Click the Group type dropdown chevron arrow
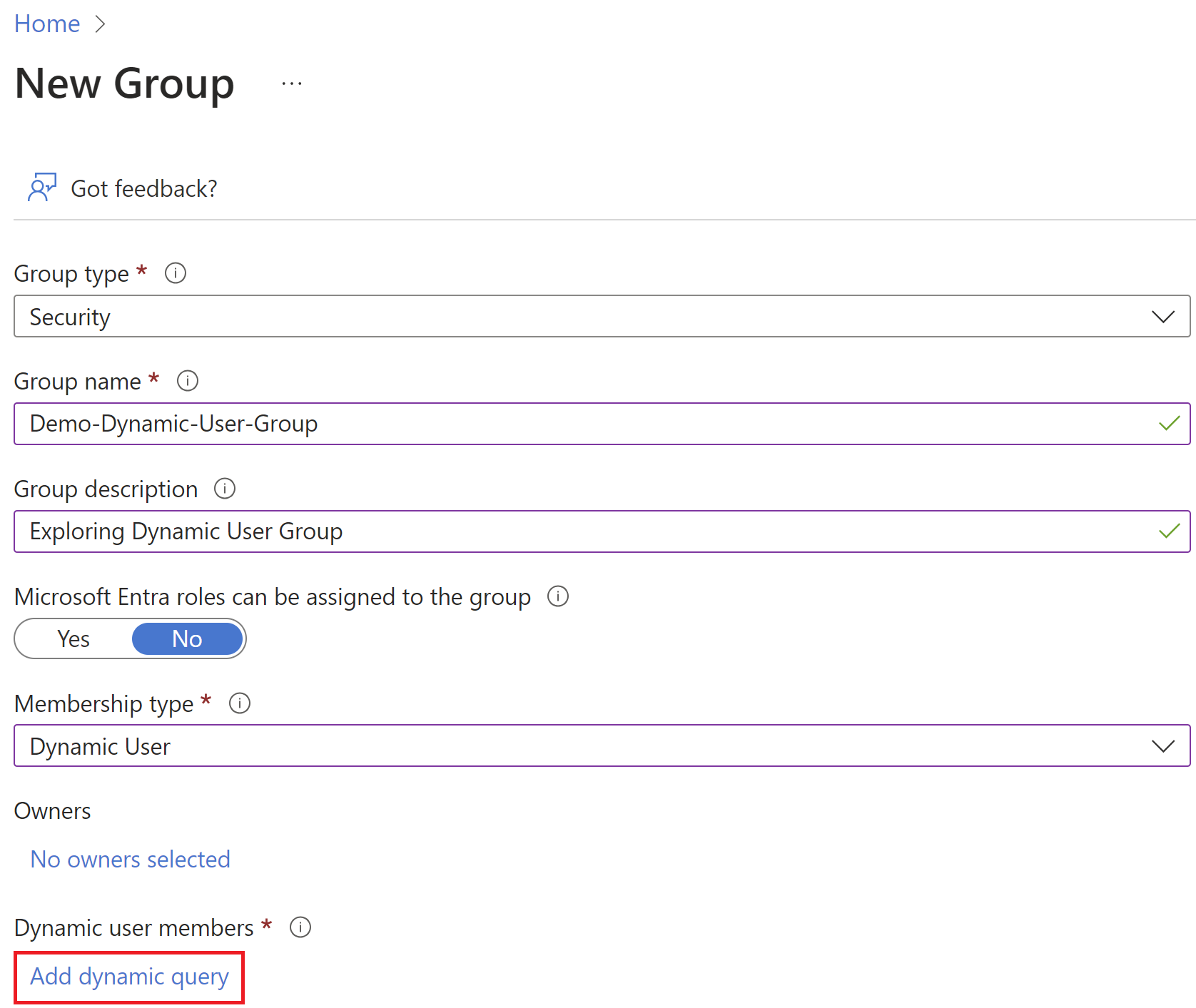The width and height of the screenshot is (1196, 1008). pyautogui.click(x=1162, y=317)
